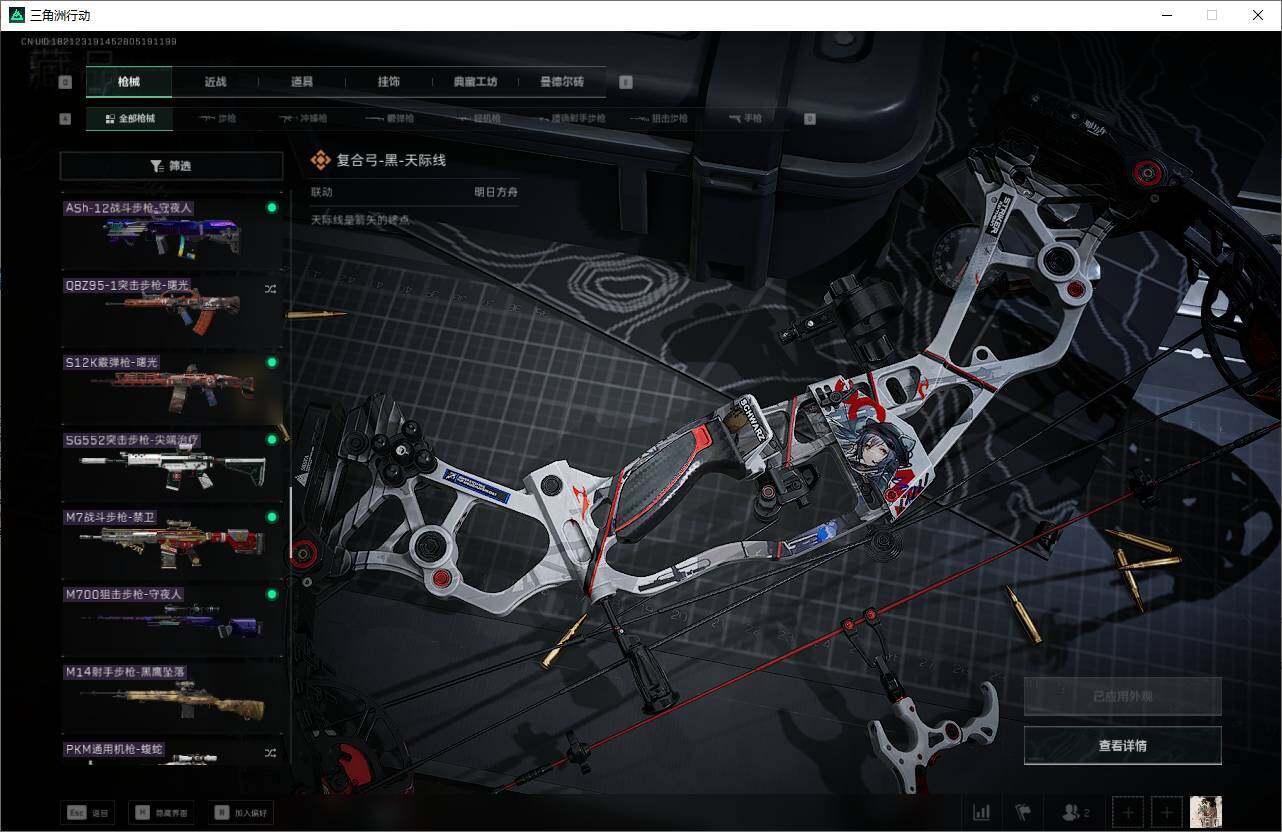Click the Q key hint beside 枪械

tap(66, 83)
